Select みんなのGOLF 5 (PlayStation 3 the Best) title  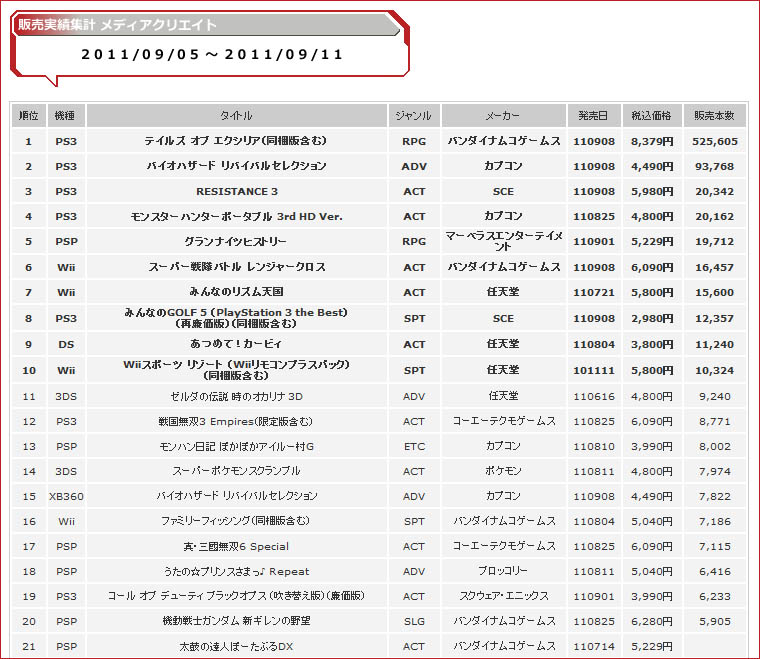pyautogui.click(x=236, y=318)
